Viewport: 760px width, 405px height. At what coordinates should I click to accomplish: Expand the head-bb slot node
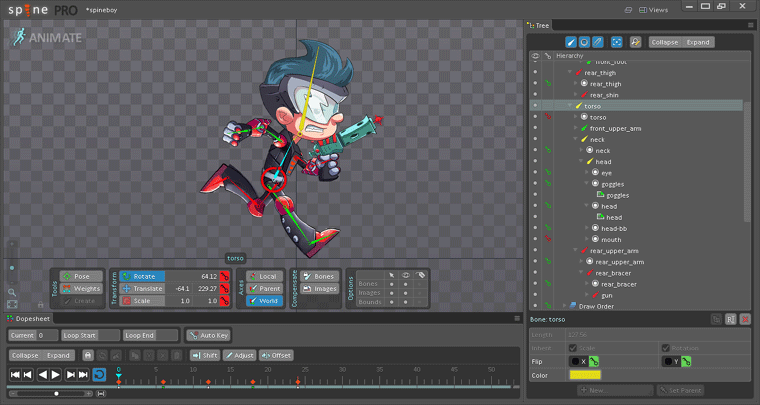point(586,228)
